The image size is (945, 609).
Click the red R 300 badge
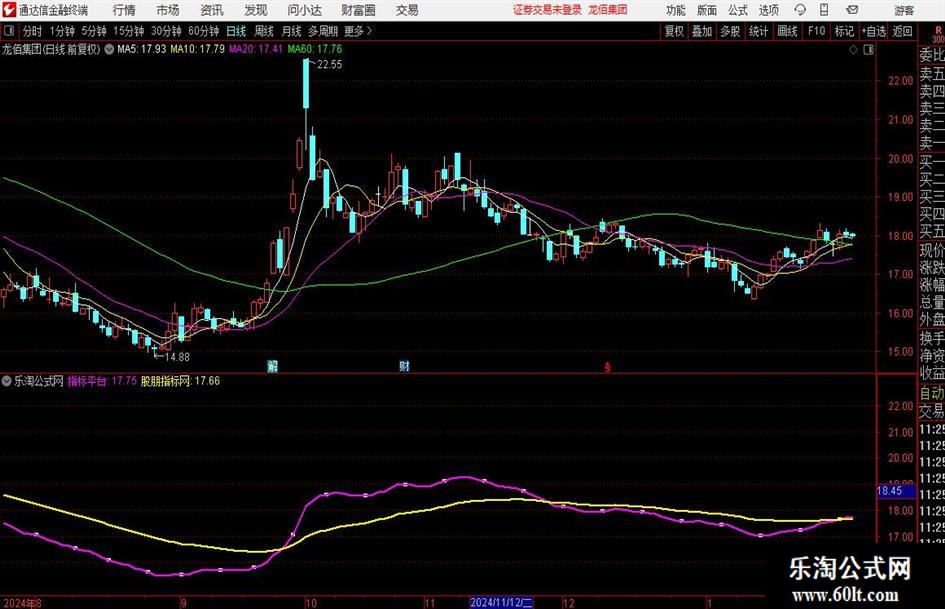(x=938, y=34)
